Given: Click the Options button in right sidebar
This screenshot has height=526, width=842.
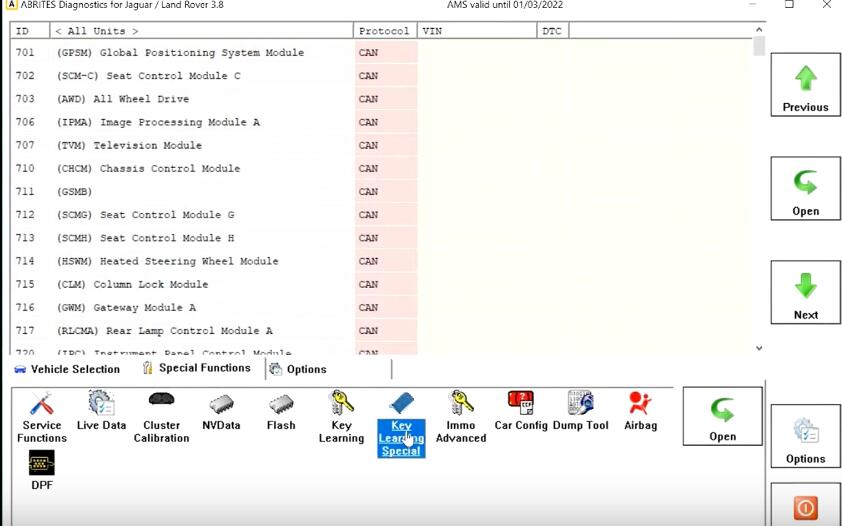Looking at the screenshot, I should pyautogui.click(x=805, y=436).
